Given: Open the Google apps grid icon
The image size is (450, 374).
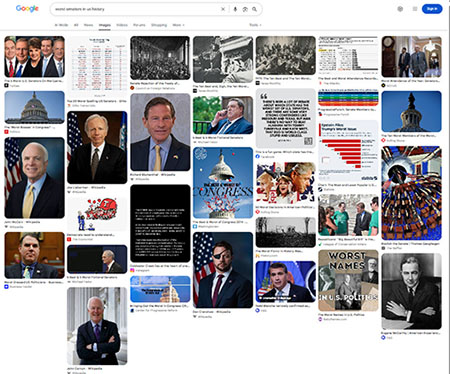Looking at the screenshot, I should coord(415,9).
